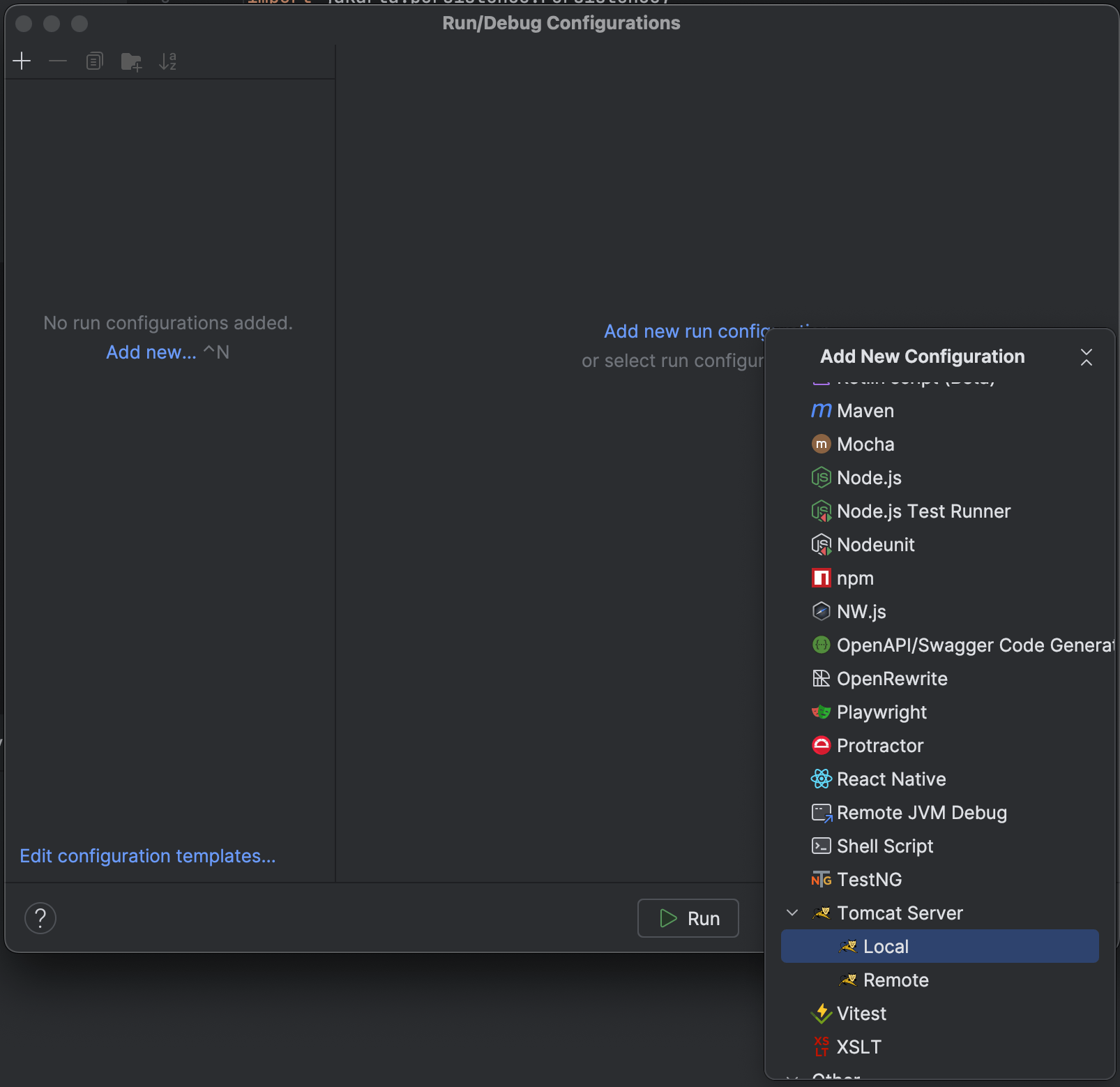Pick TestNG from the configuration list
Viewport: 1120px width, 1087px height.
869,880
